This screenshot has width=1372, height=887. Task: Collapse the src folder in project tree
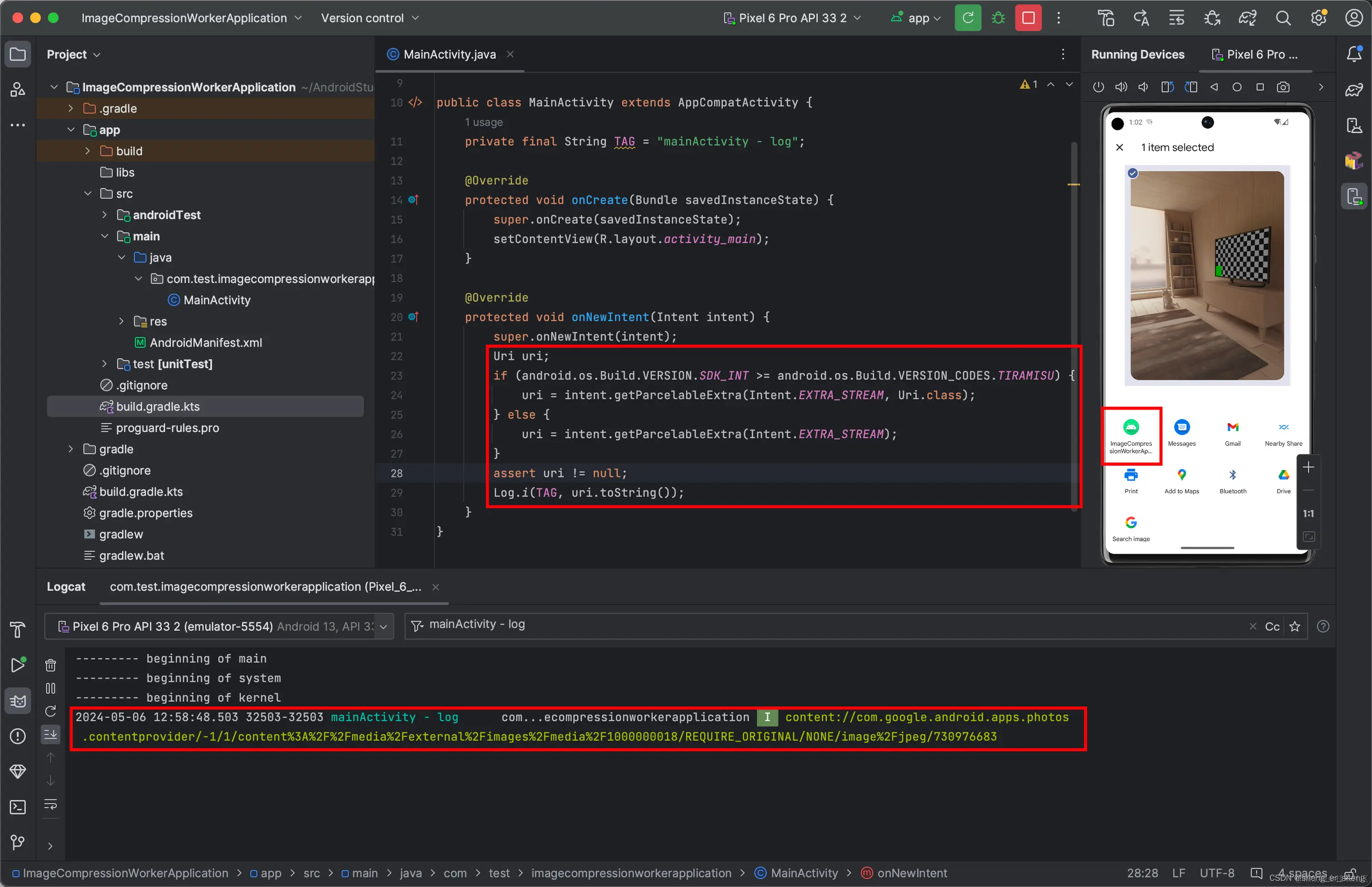pos(88,194)
